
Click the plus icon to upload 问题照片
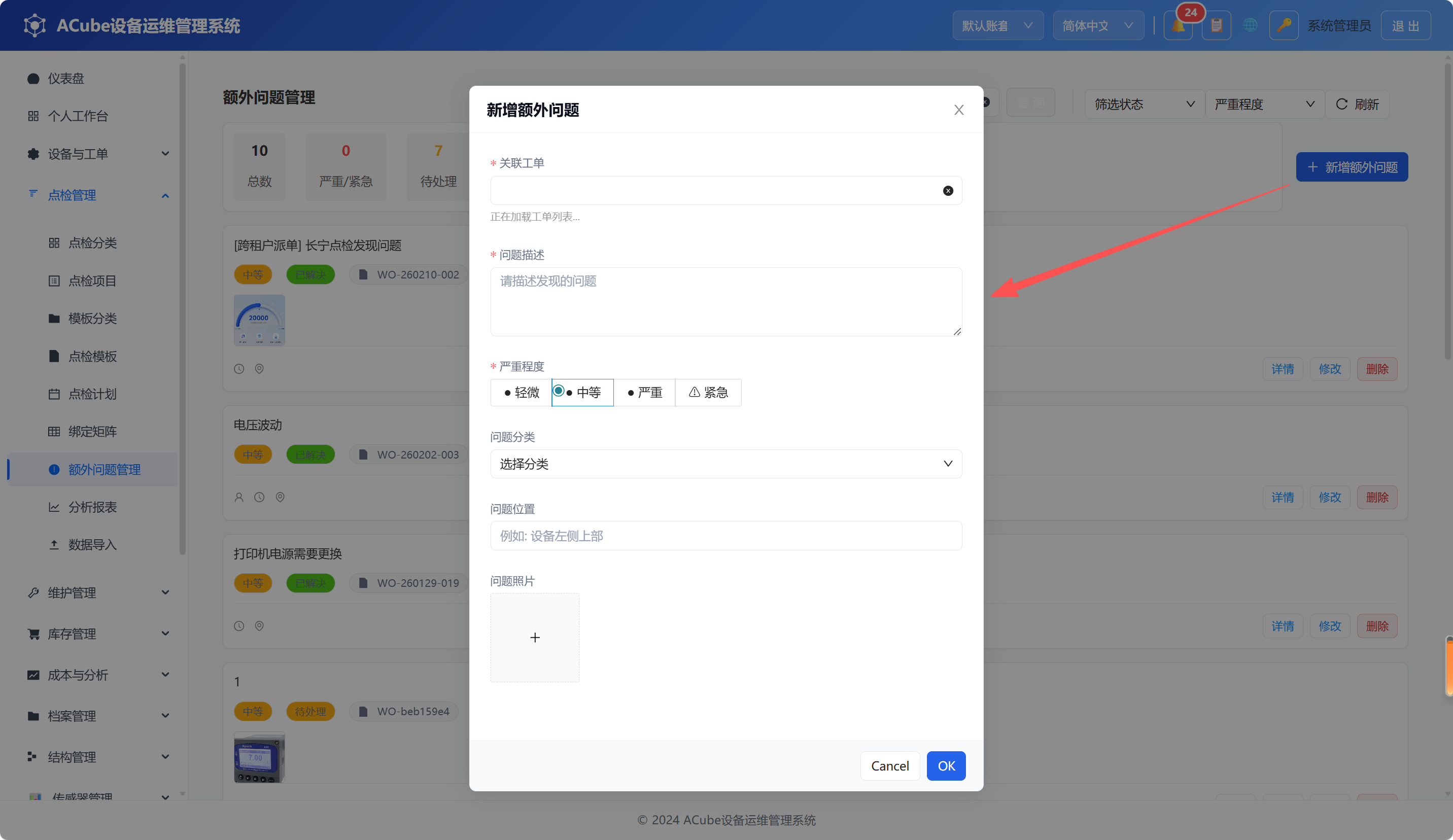[x=535, y=638]
